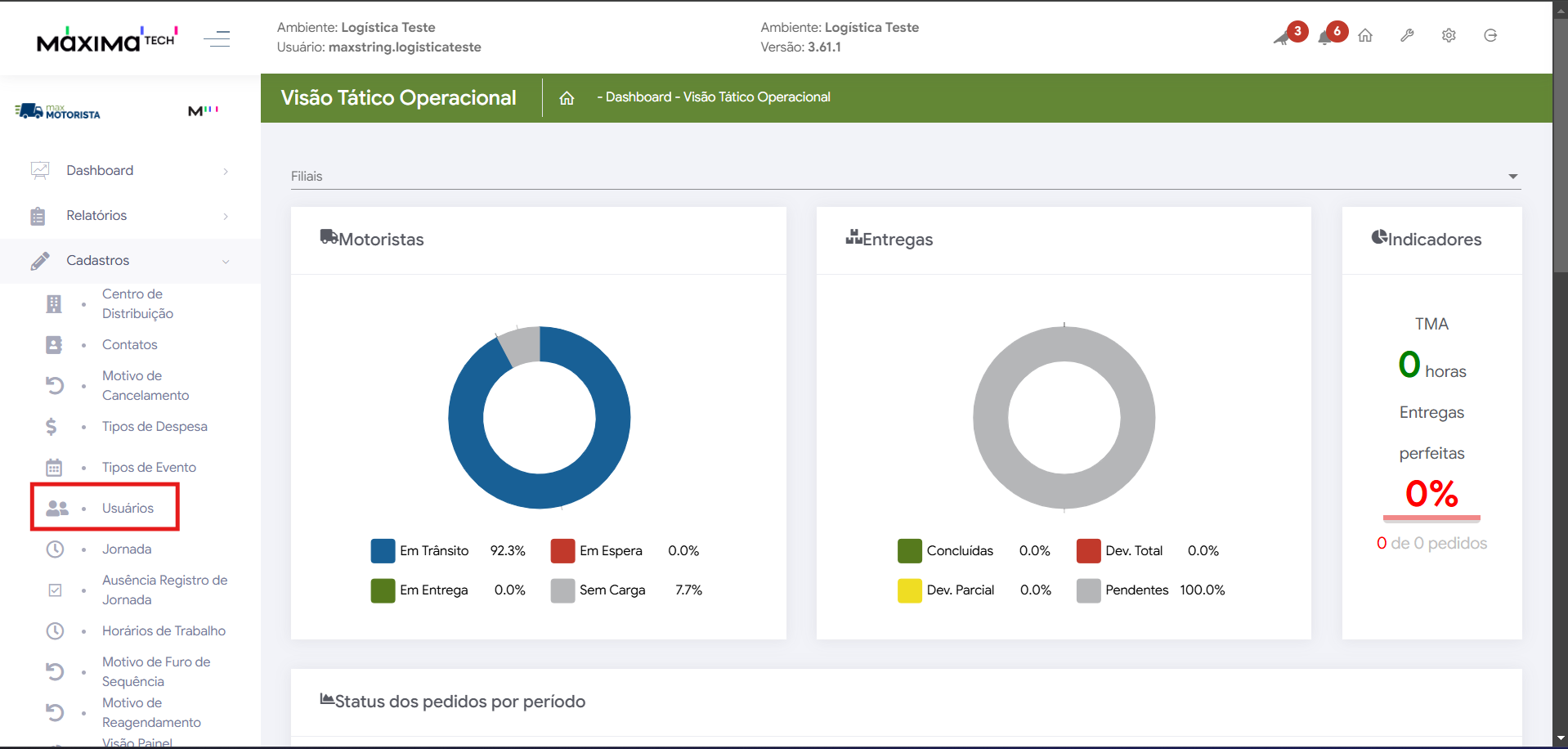
Task: Open the bell notifications with 6 badge
Action: [1327, 37]
